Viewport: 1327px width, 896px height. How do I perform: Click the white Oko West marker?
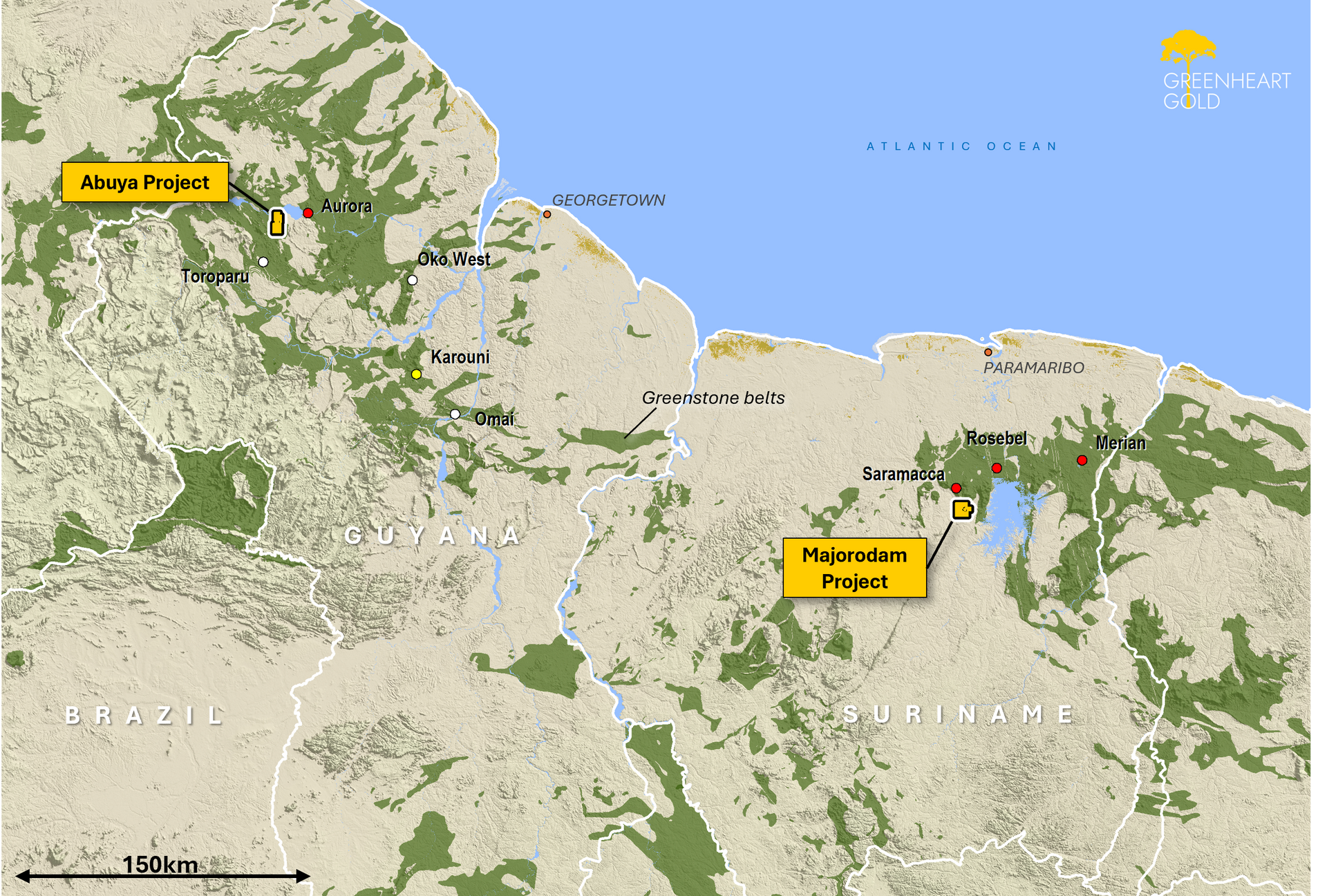[x=413, y=280]
